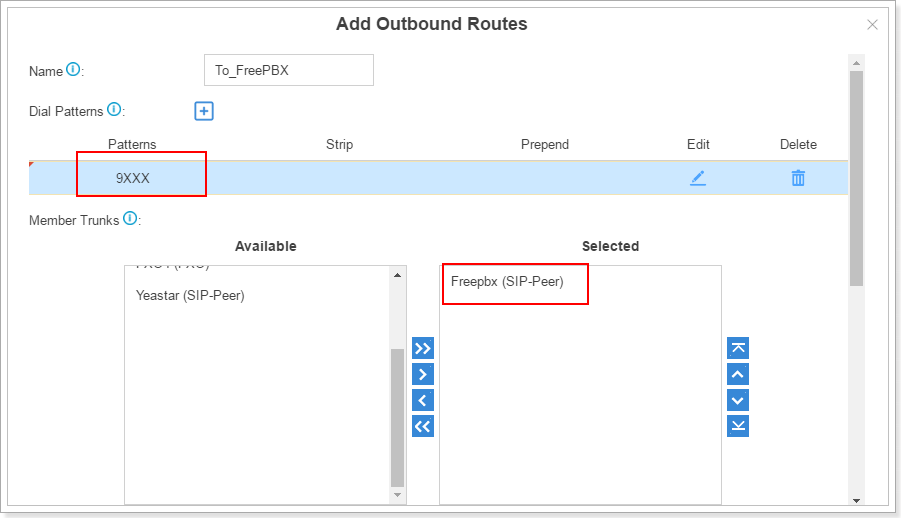The width and height of the screenshot is (901, 518).
Task: Move all trunks back to Available list
Action: coord(423,427)
